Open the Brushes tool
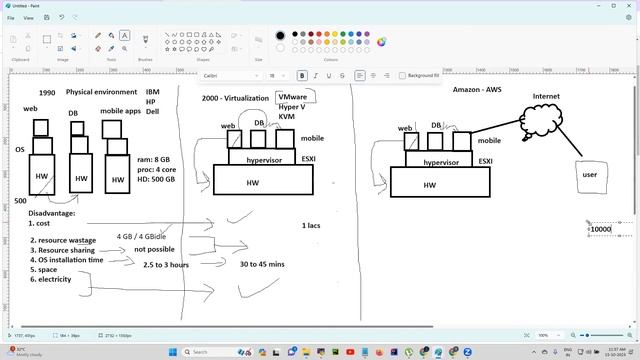The height and width of the screenshot is (360, 640). 145,40
